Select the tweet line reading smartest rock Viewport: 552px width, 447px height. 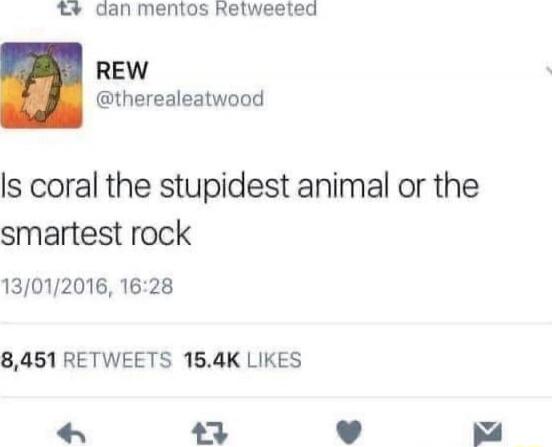[x=96, y=233]
